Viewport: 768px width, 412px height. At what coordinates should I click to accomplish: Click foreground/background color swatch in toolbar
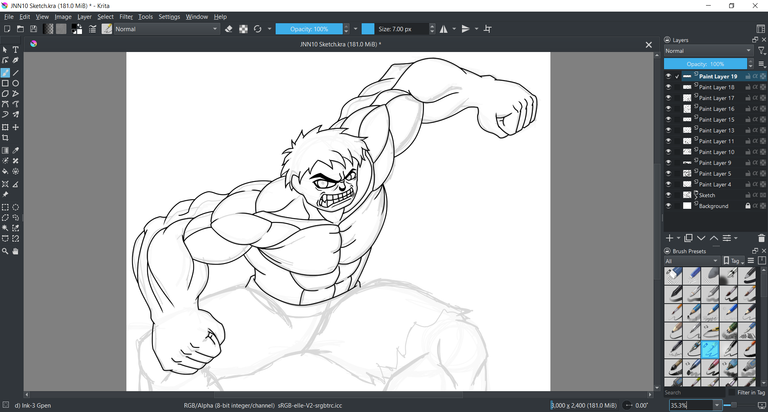tap(77, 29)
